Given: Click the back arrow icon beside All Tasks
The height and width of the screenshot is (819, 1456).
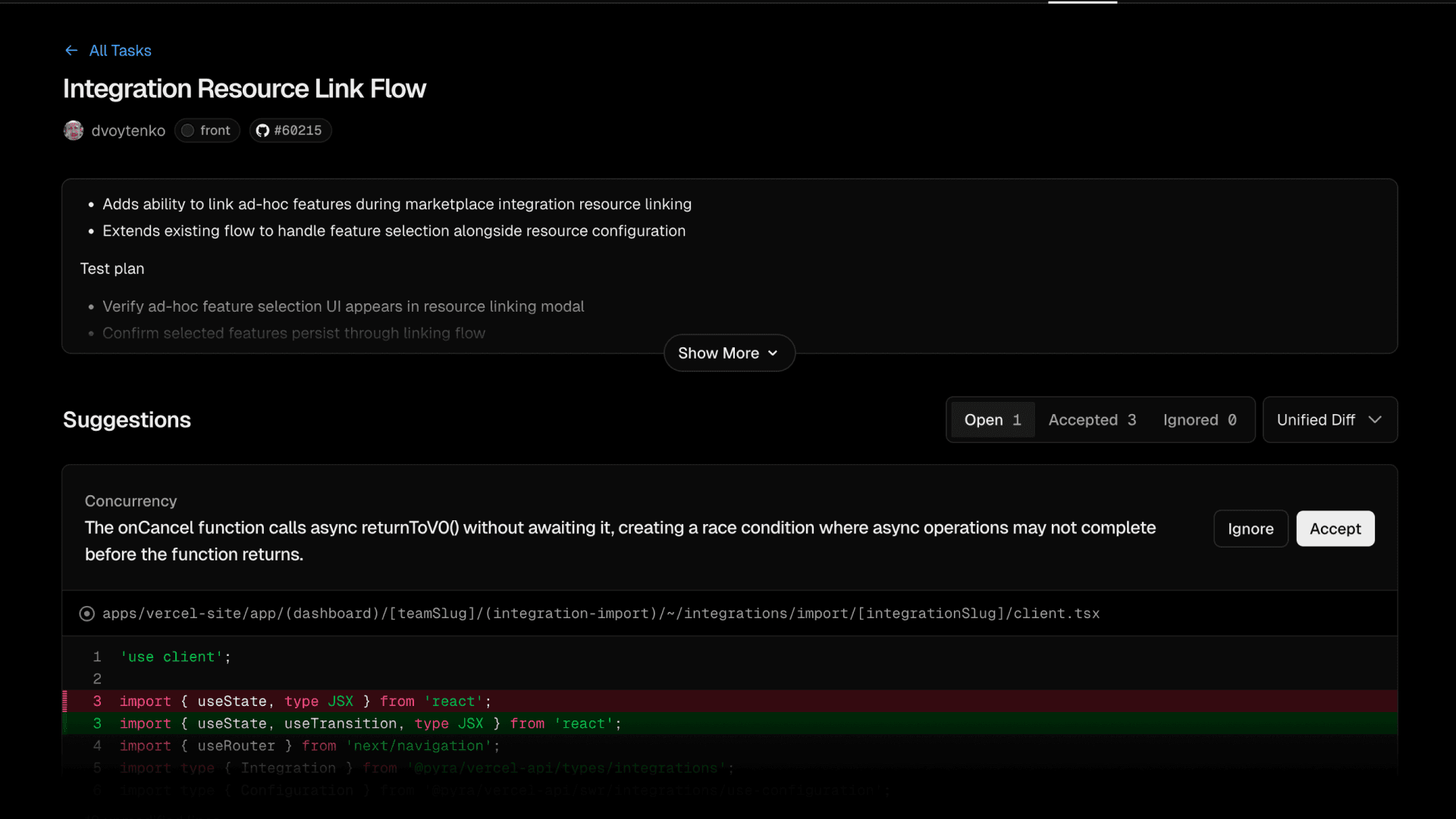Looking at the screenshot, I should pos(71,51).
